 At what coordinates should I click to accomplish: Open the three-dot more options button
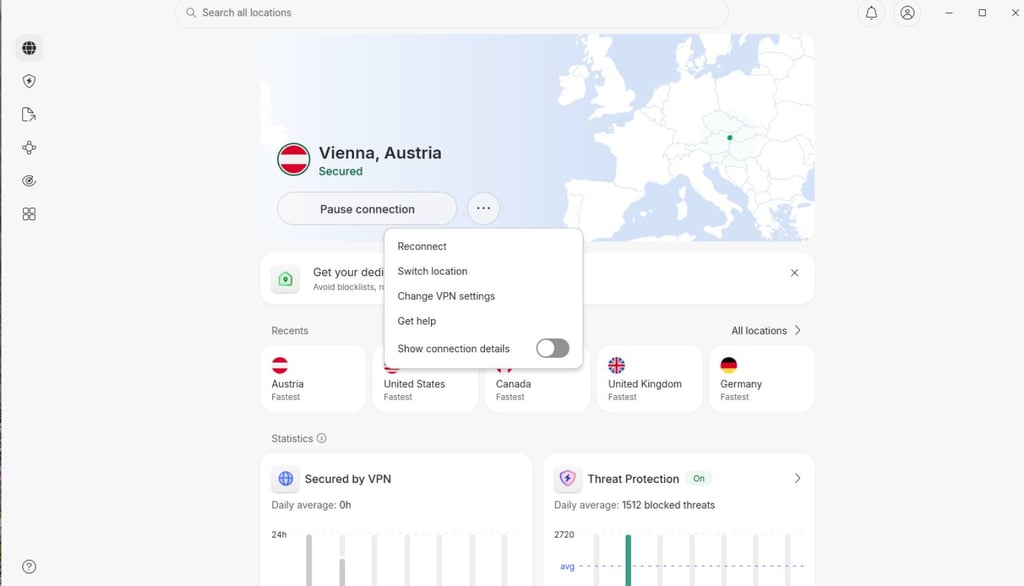pyautogui.click(x=483, y=208)
